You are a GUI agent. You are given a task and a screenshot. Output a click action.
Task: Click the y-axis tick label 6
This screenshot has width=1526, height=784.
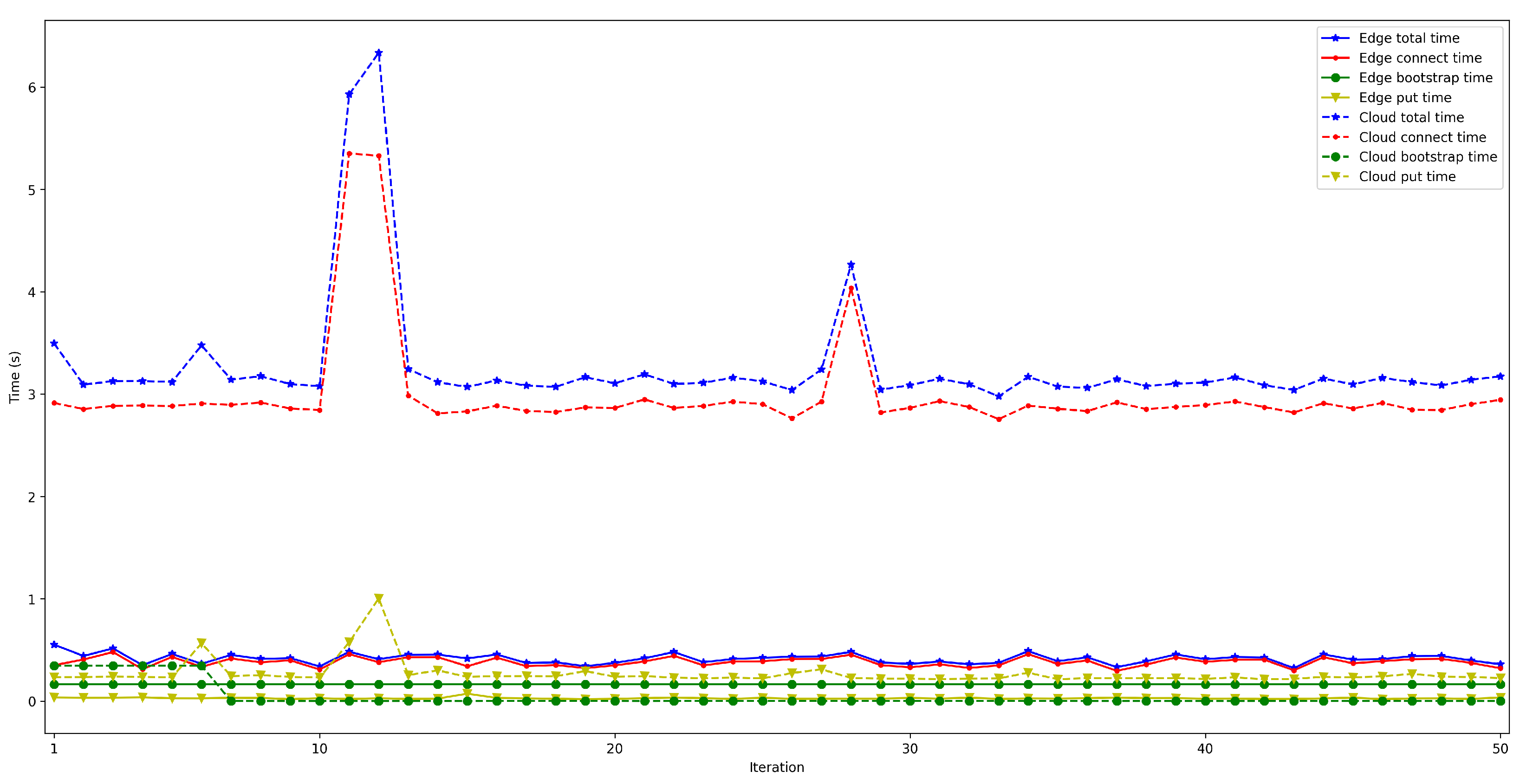click(32, 88)
